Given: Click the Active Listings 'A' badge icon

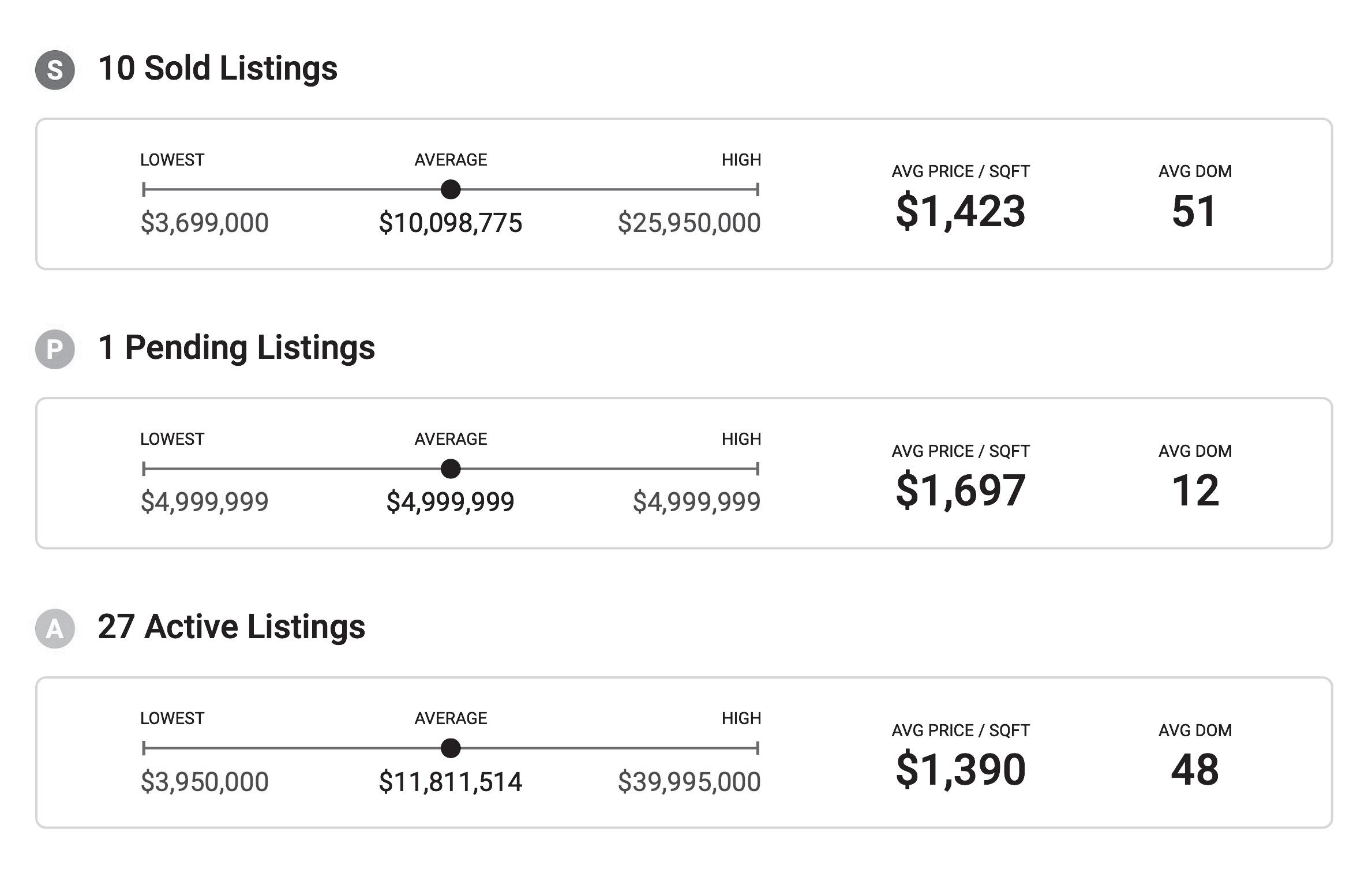Looking at the screenshot, I should [55, 628].
